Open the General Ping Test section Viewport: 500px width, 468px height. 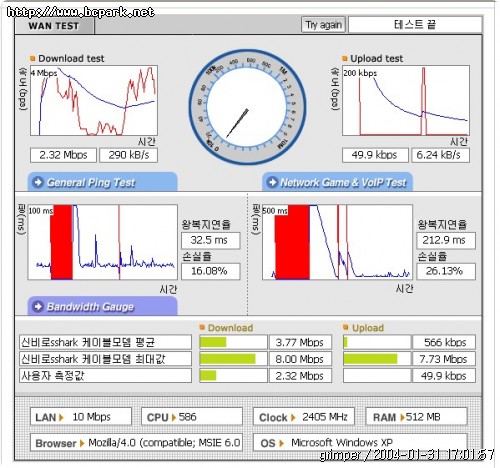point(102,182)
